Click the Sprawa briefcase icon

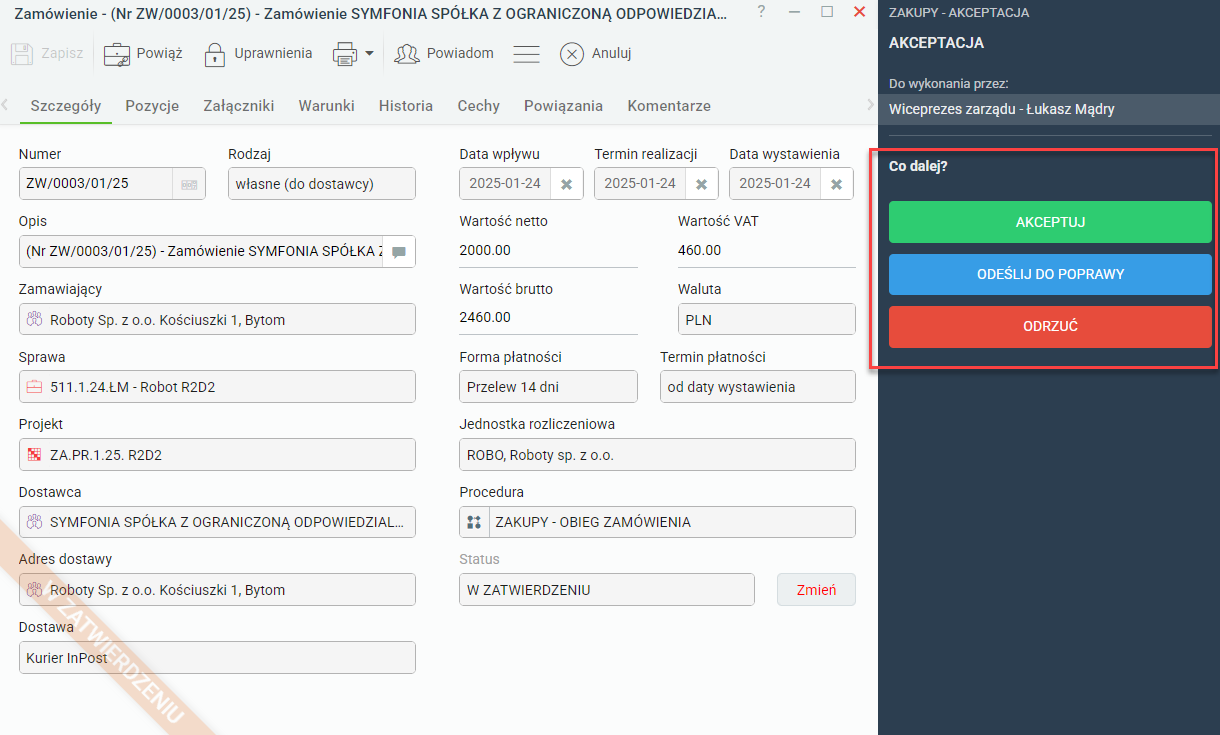tap(35, 387)
